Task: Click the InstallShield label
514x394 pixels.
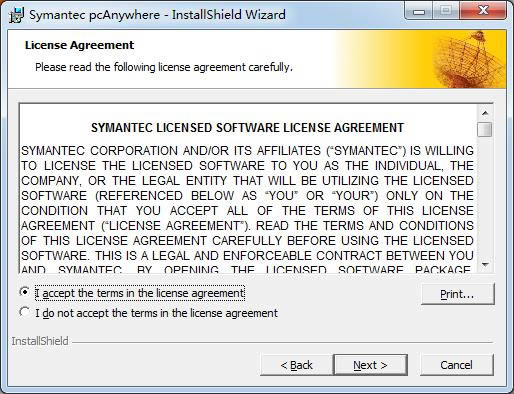Action: (x=40, y=341)
